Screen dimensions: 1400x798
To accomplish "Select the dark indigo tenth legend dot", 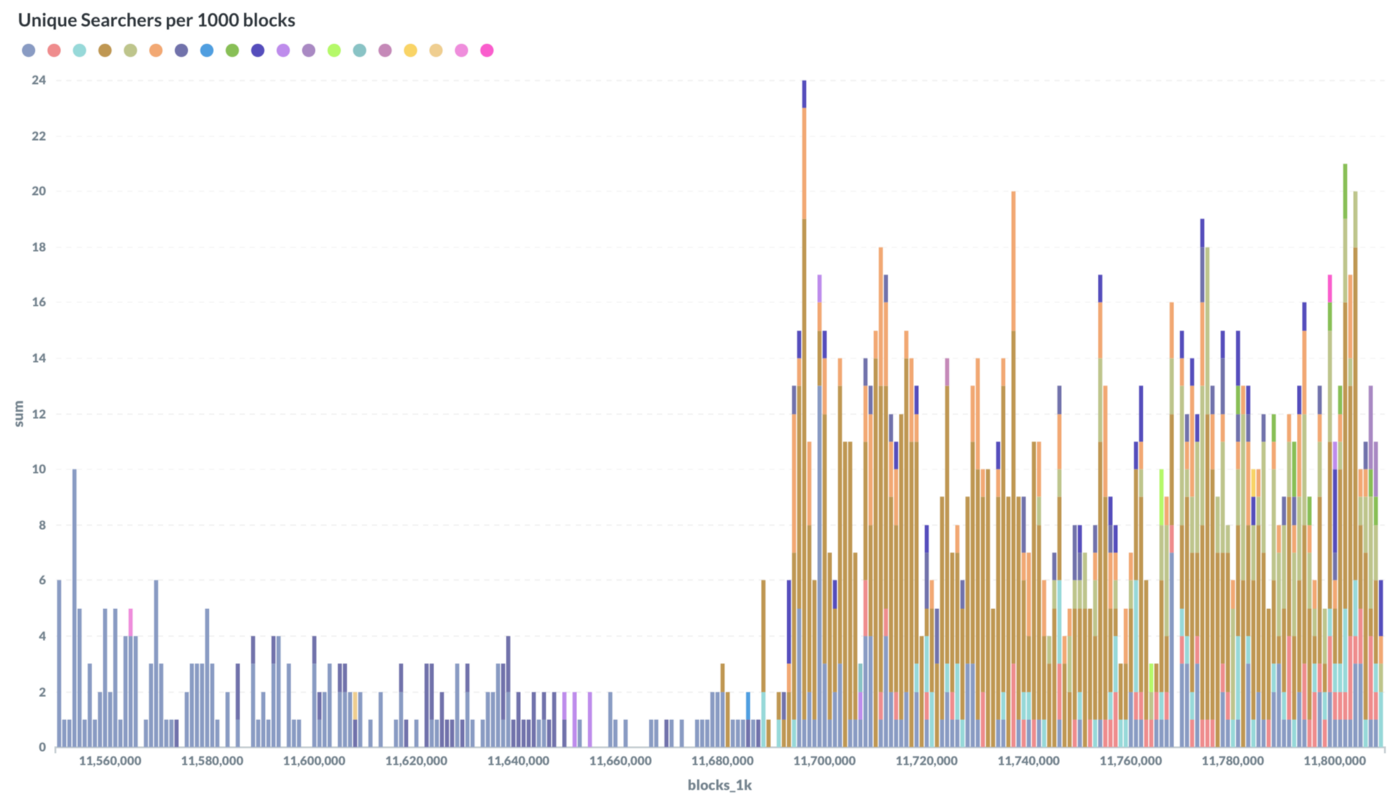I will (x=258, y=50).
